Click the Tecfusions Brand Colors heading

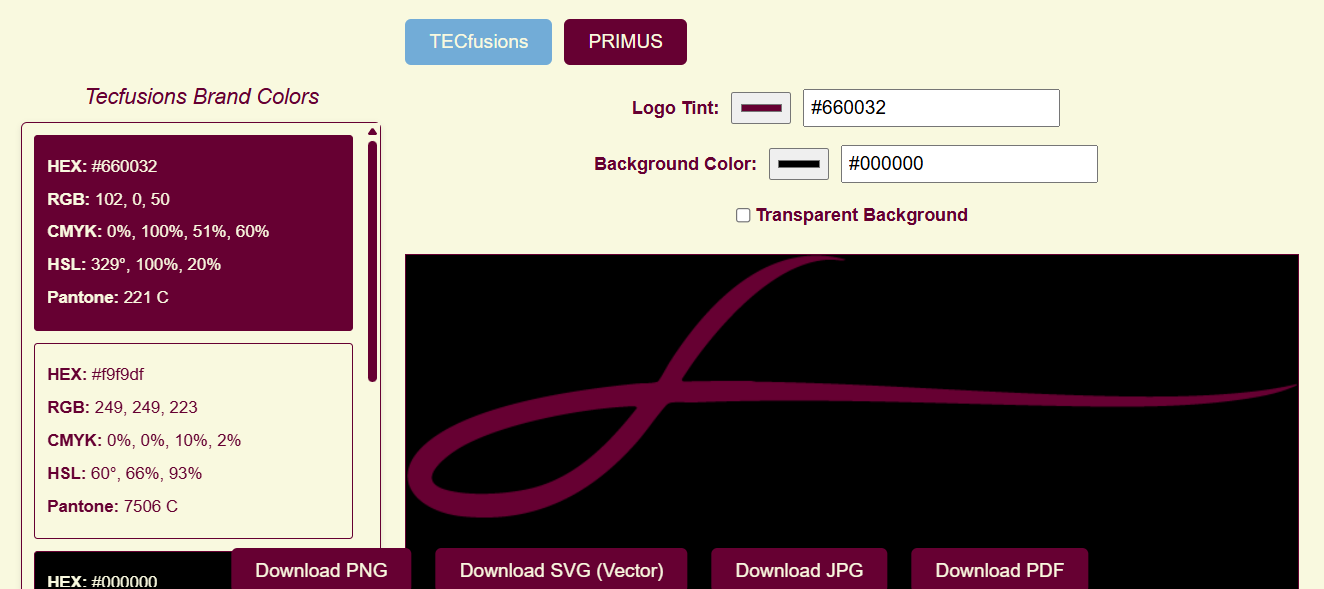coord(202,96)
